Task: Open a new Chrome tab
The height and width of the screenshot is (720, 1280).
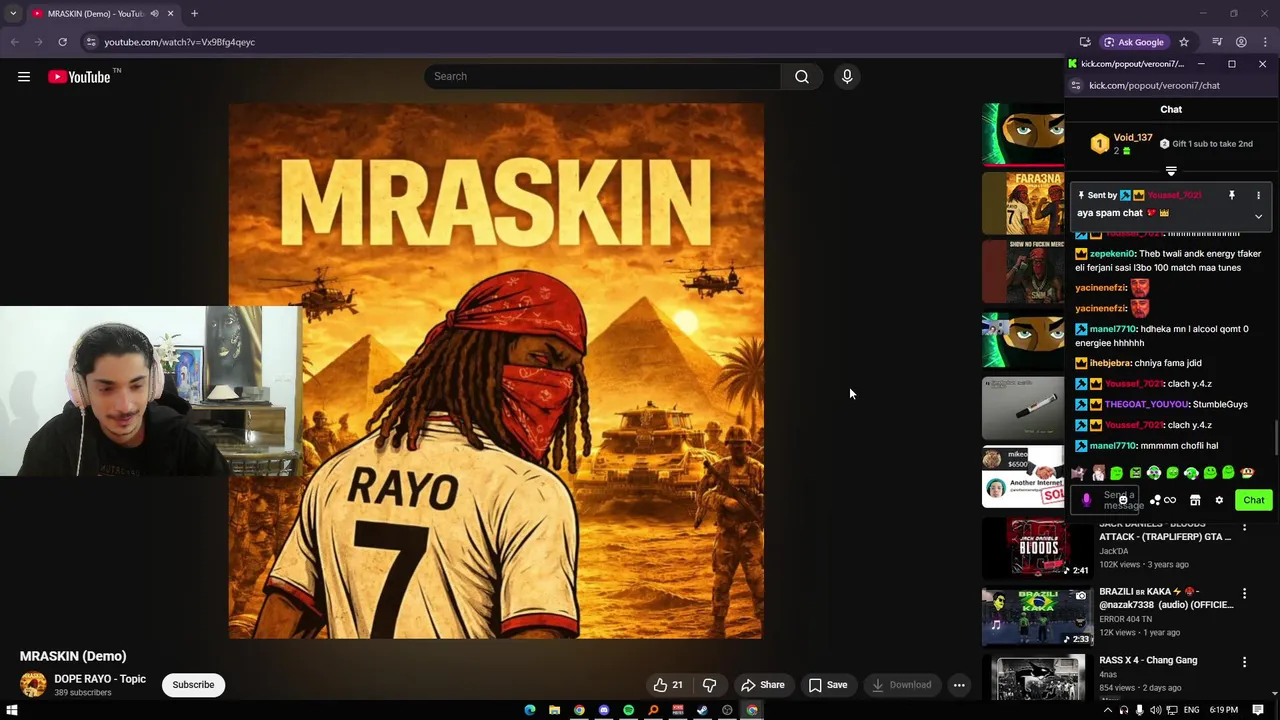Action: 194,14
